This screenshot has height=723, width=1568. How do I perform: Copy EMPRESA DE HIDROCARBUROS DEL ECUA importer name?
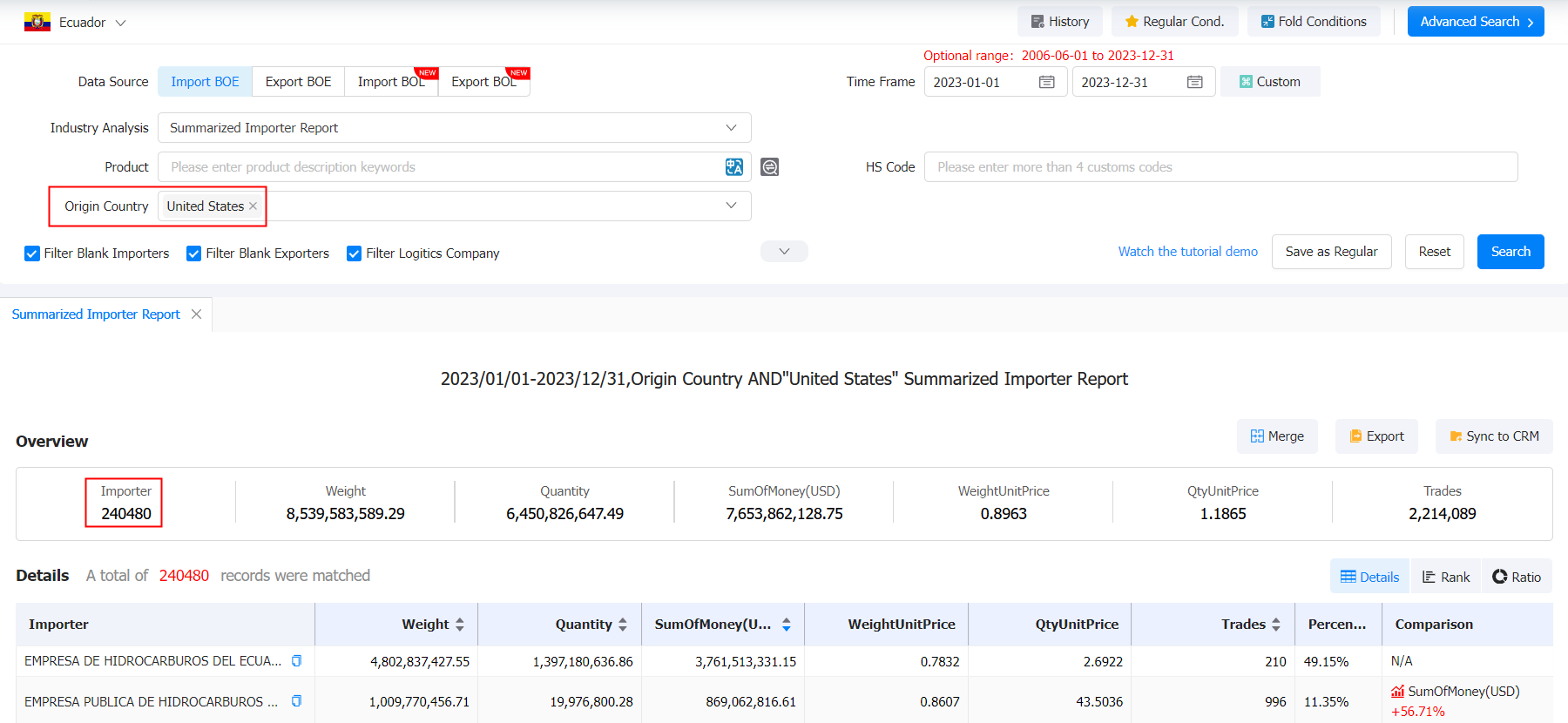pos(296,661)
